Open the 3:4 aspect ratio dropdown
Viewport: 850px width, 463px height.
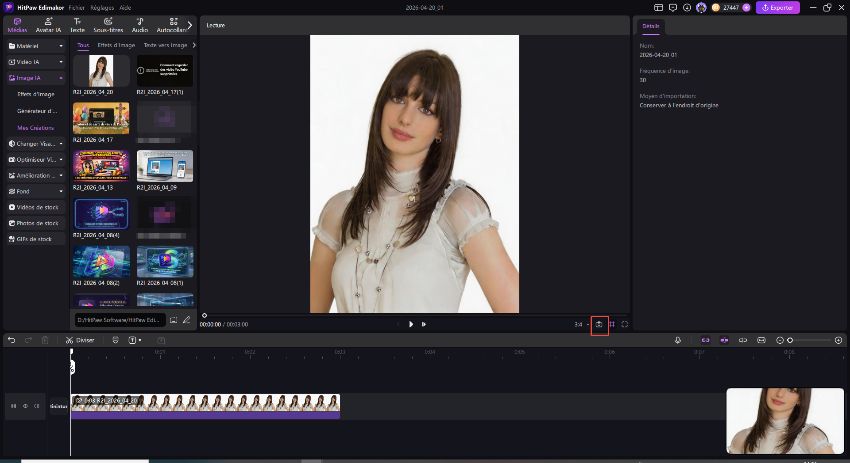click(x=581, y=324)
